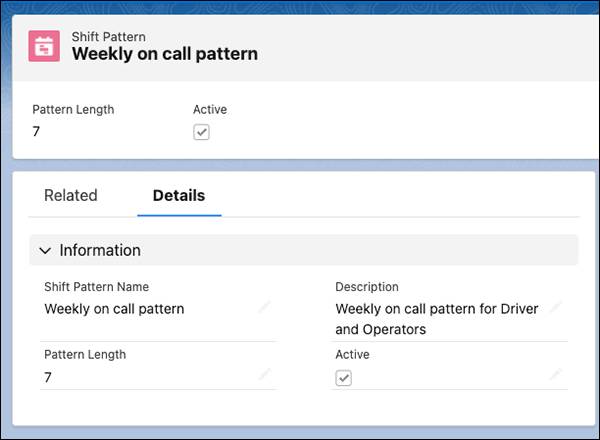Click the Pattern Length value 7 in header
The height and width of the screenshot is (440, 600).
click(36, 131)
